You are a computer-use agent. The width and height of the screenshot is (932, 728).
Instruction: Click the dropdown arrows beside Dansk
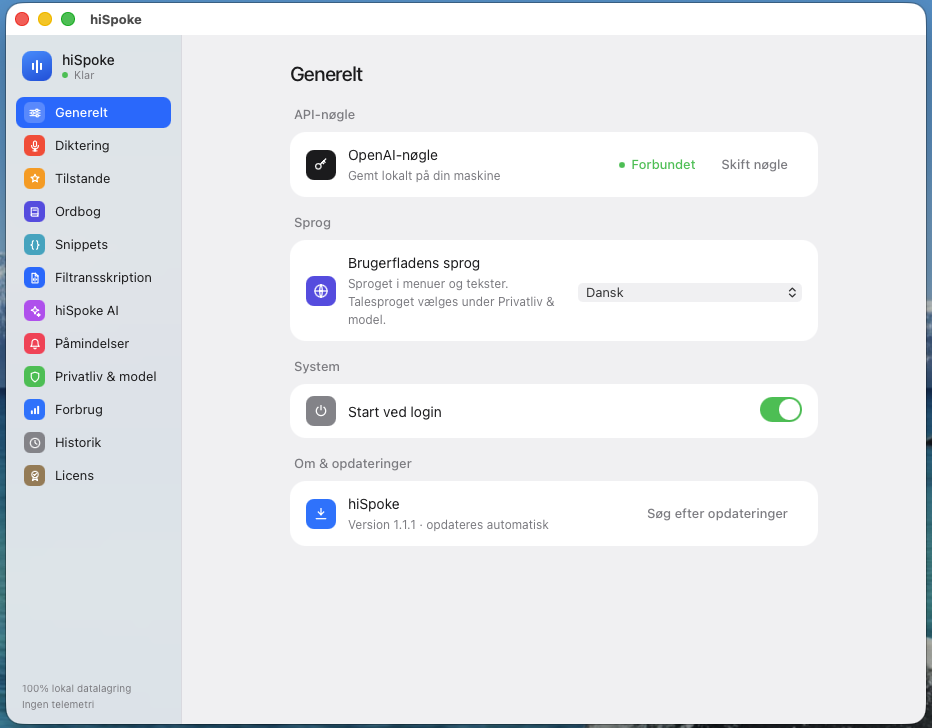tap(792, 292)
